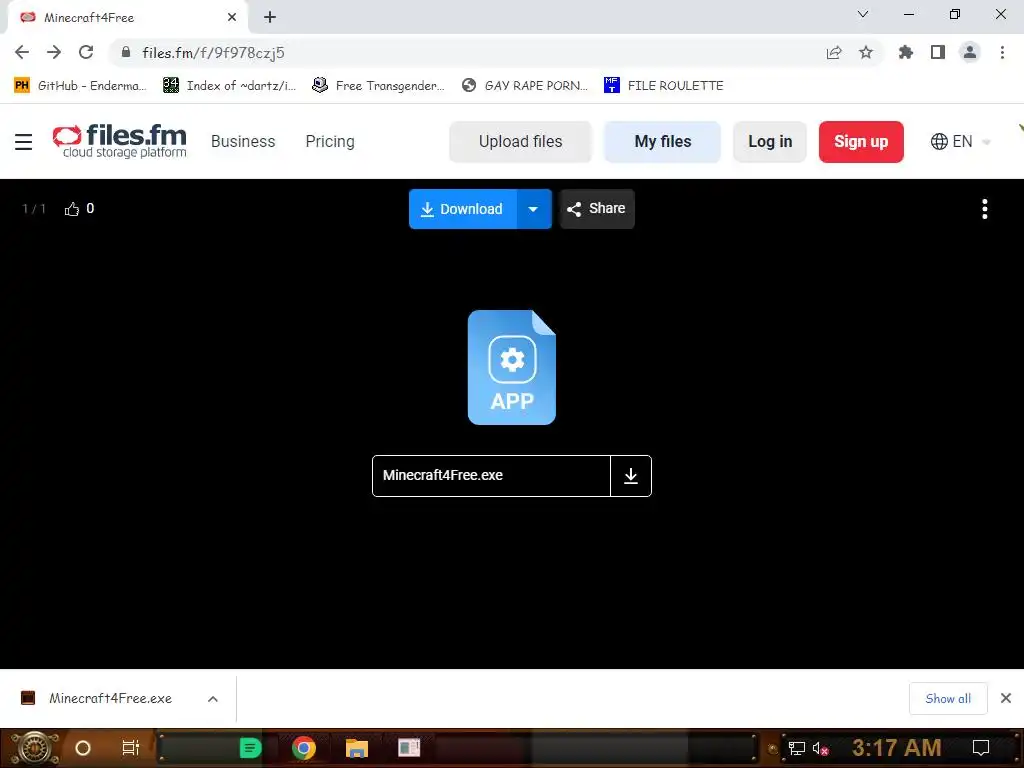Open the Business menu item

click(243, 142)
